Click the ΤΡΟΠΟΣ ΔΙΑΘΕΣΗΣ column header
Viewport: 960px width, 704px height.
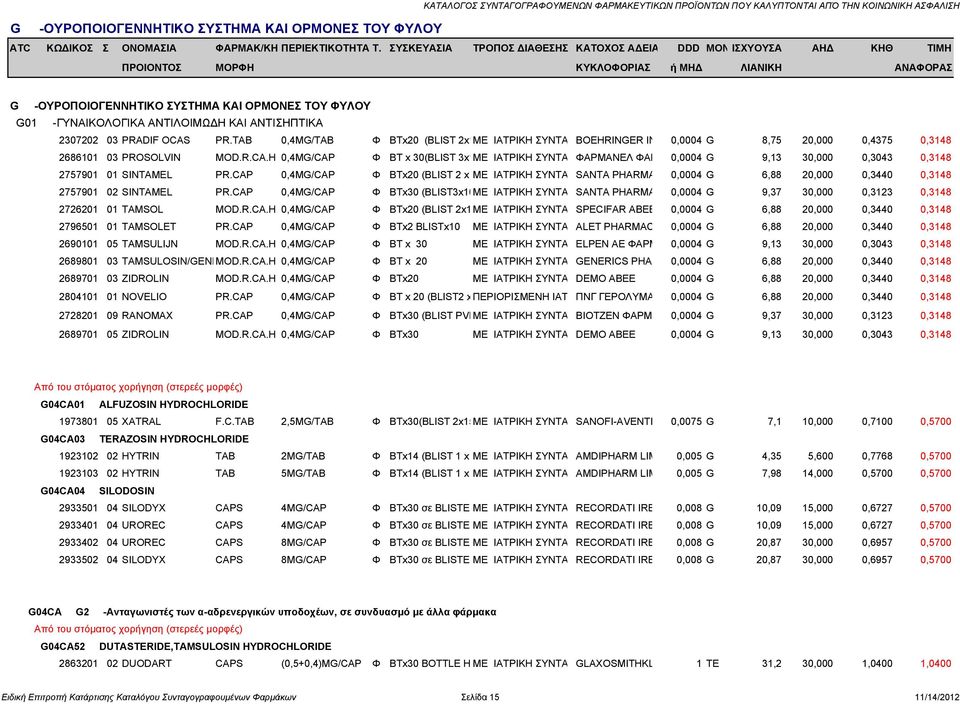point(520,48)
